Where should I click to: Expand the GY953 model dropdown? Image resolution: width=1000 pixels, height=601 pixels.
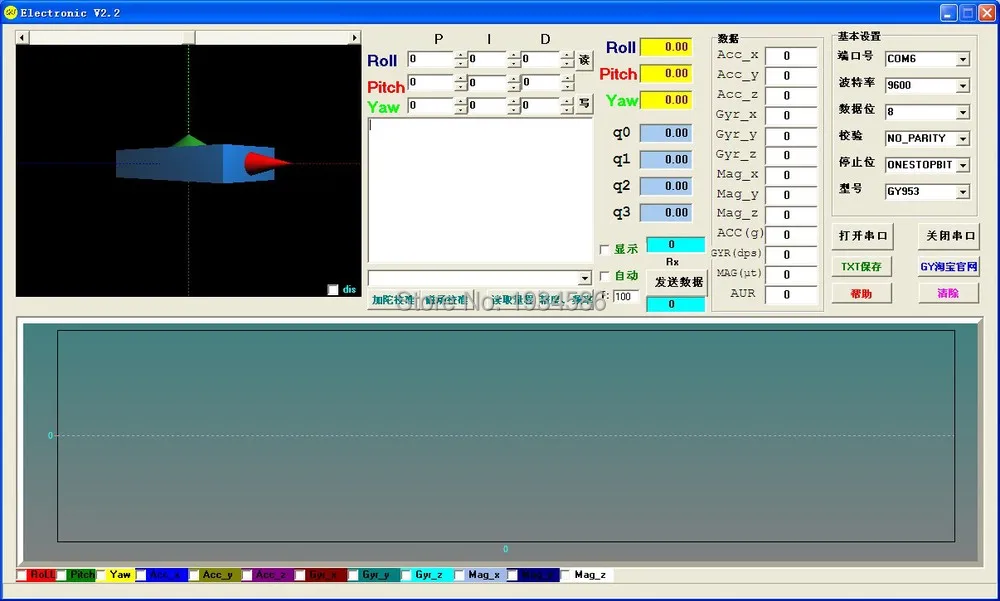tap(962, 191)
